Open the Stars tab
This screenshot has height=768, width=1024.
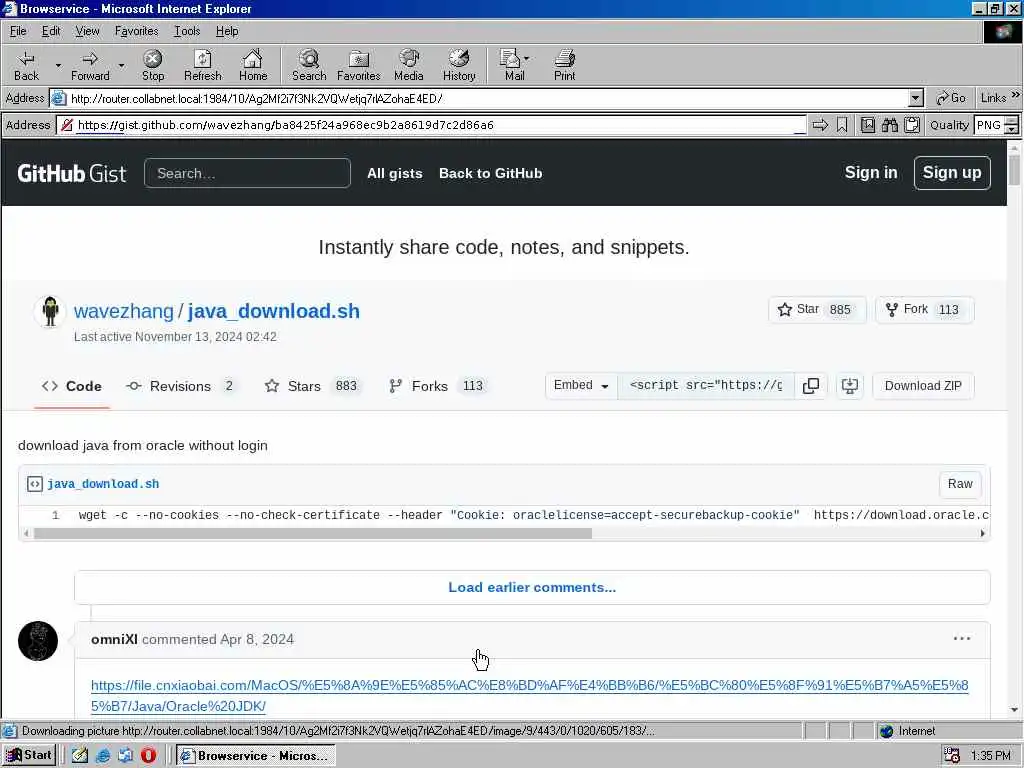pos(312,386)
